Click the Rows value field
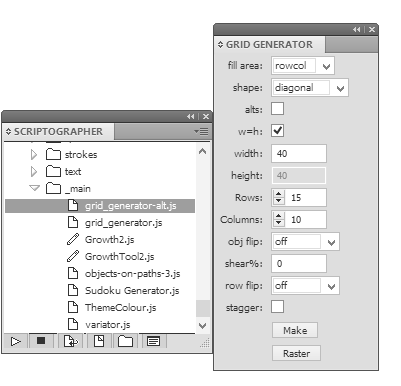This screenshot has height=386, width=401. coord(305,197)
